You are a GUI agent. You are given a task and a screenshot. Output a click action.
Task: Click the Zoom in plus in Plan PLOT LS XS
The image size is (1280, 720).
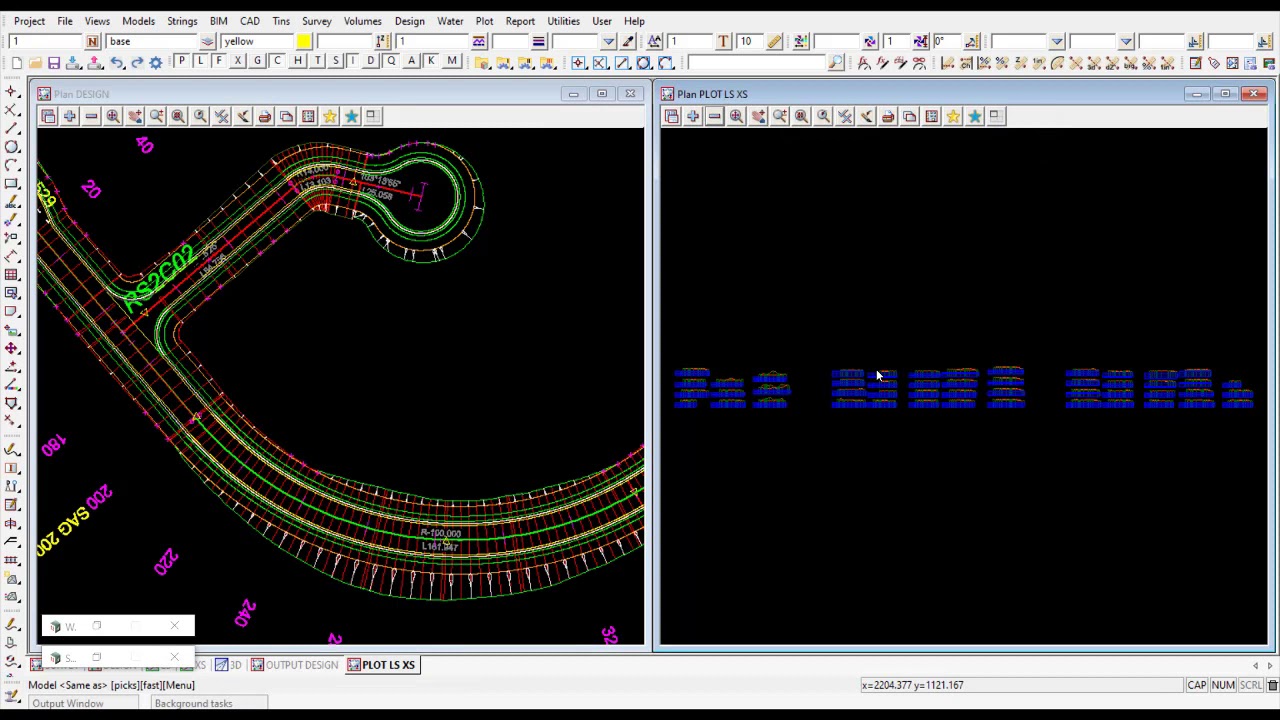click(692, 116)
